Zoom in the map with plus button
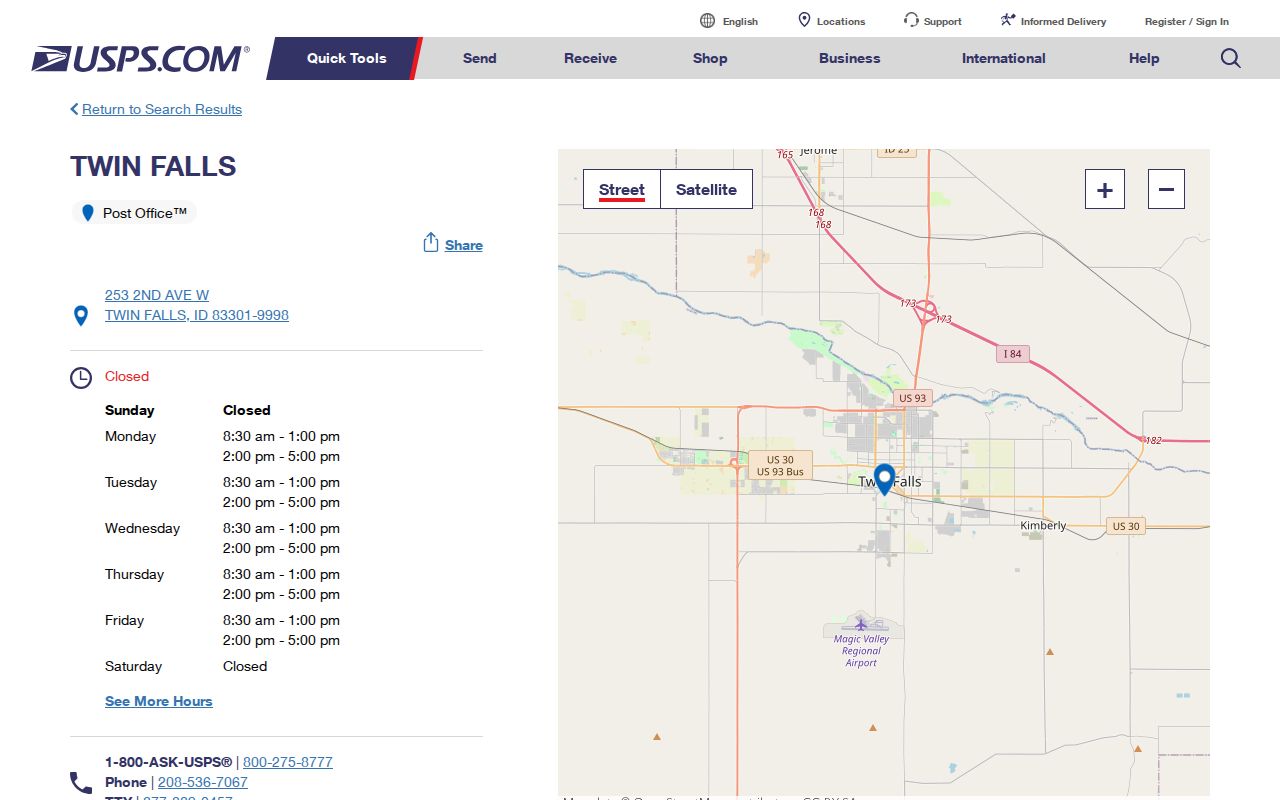1280x800 pixels. coord(1105,189)
